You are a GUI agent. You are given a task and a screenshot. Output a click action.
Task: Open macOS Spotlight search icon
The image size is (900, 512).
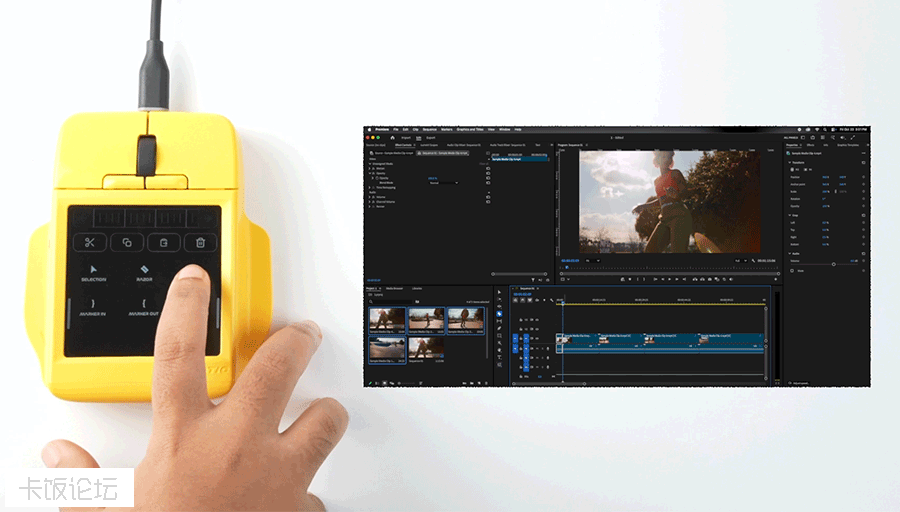tap(825, 129)
